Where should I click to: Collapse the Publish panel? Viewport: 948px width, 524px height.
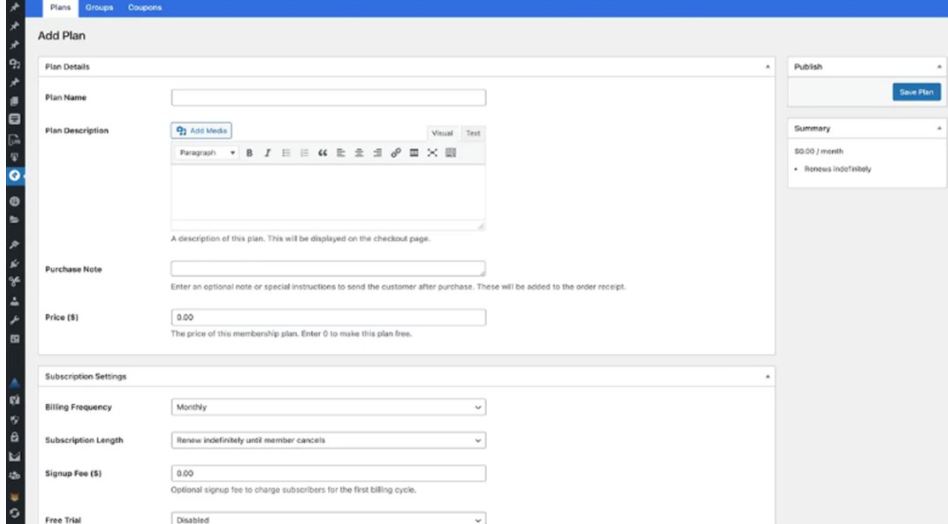[939, 66]
